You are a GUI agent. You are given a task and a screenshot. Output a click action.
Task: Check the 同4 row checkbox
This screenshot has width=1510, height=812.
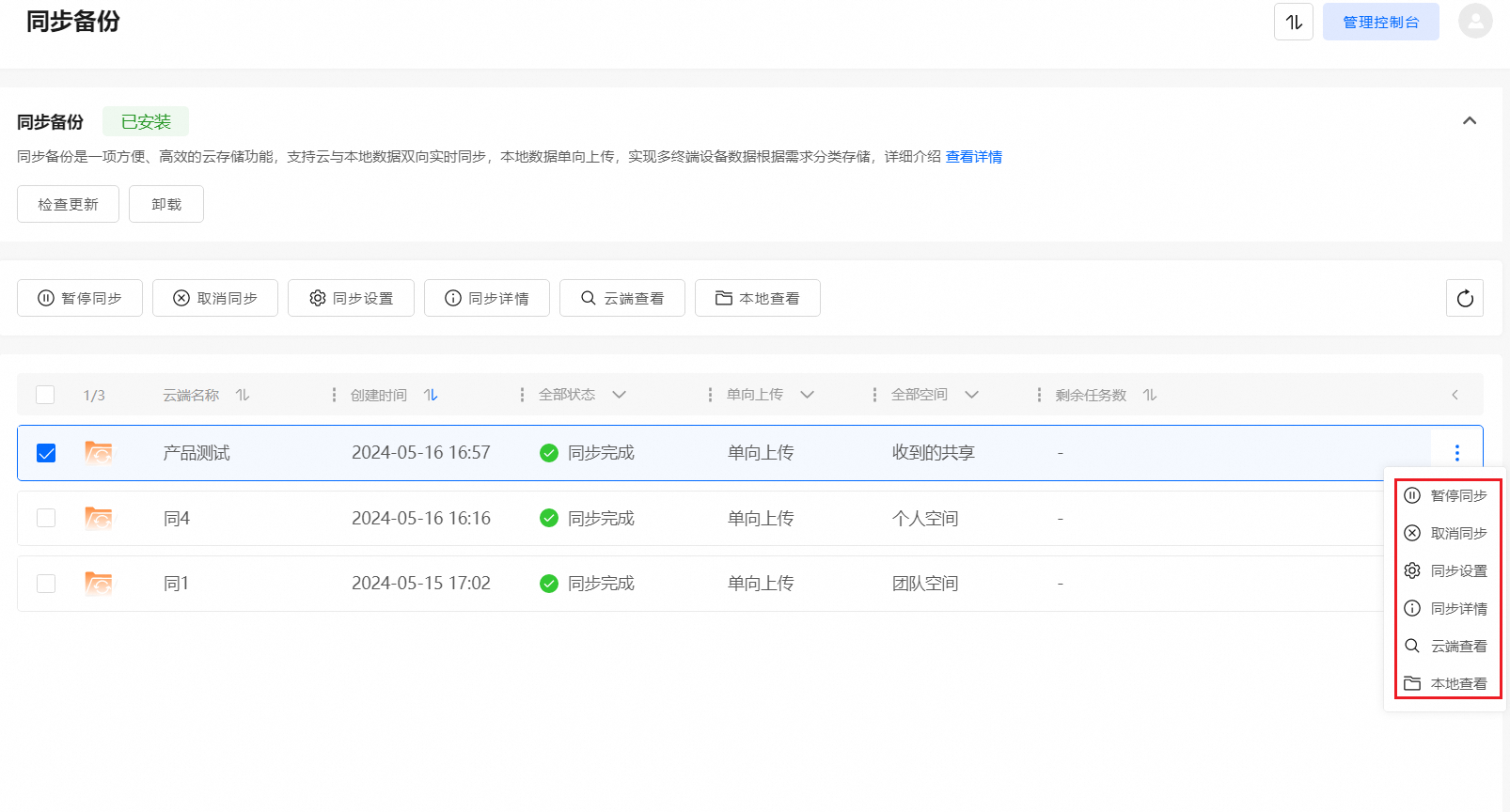46,518
